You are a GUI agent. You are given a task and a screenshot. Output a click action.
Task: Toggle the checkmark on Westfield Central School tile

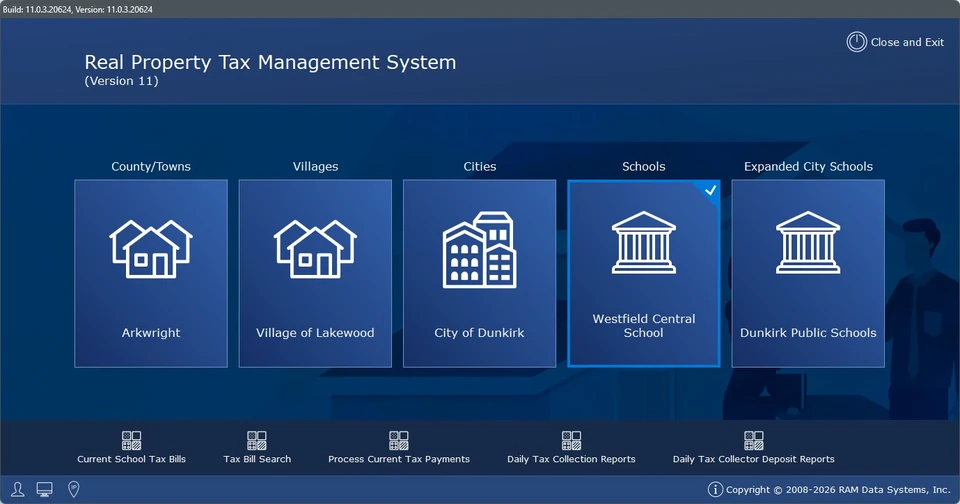click(x=710, y=190)
